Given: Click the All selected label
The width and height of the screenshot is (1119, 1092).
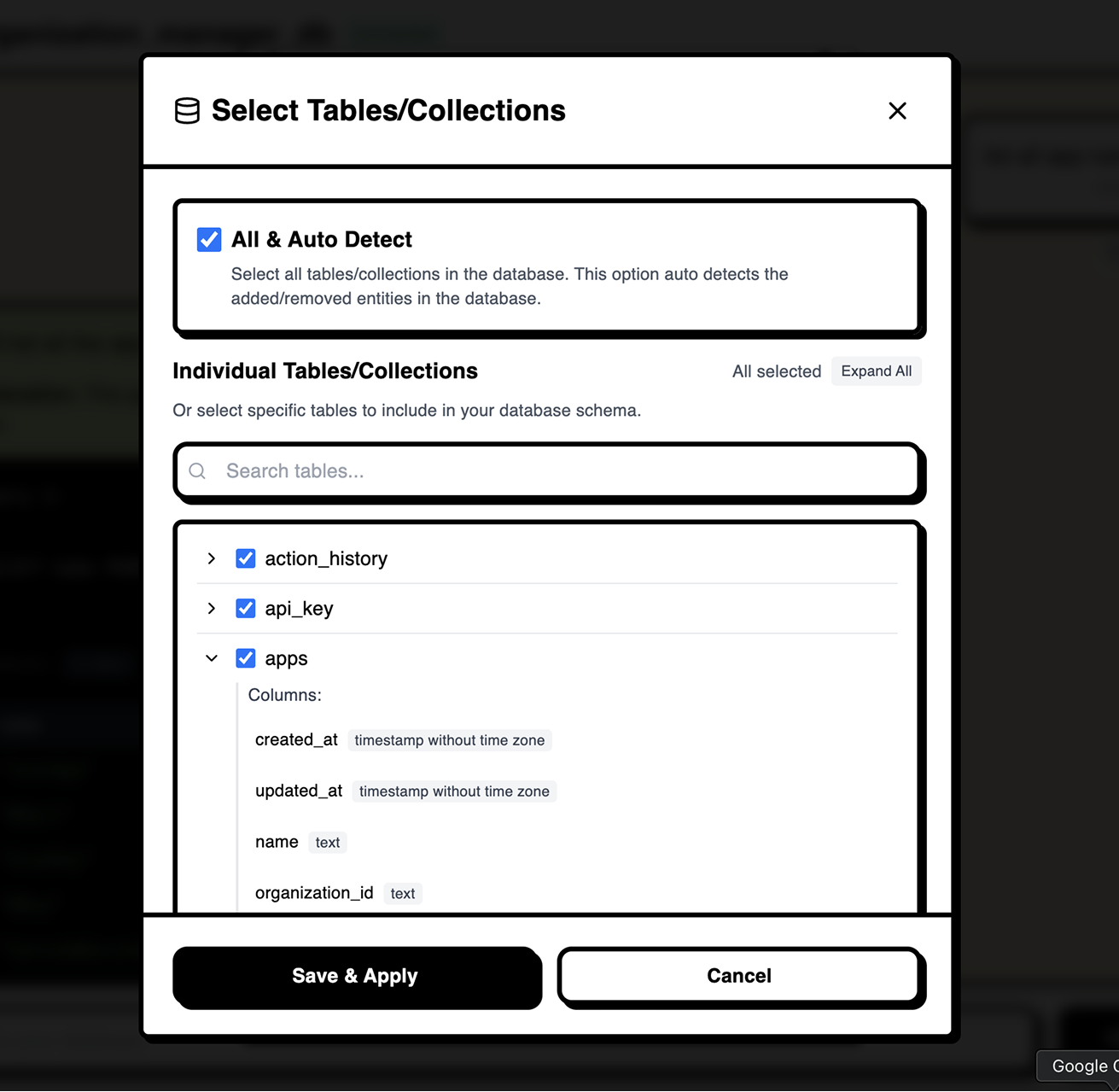Looking at the screenshot, I should tap(775, 371).
